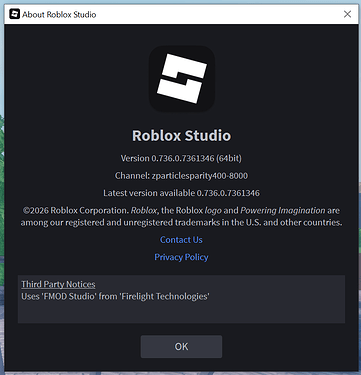Click the FMOD Studio notice line
The height and width of the screenshot is (375, 361).
point(115,296)
